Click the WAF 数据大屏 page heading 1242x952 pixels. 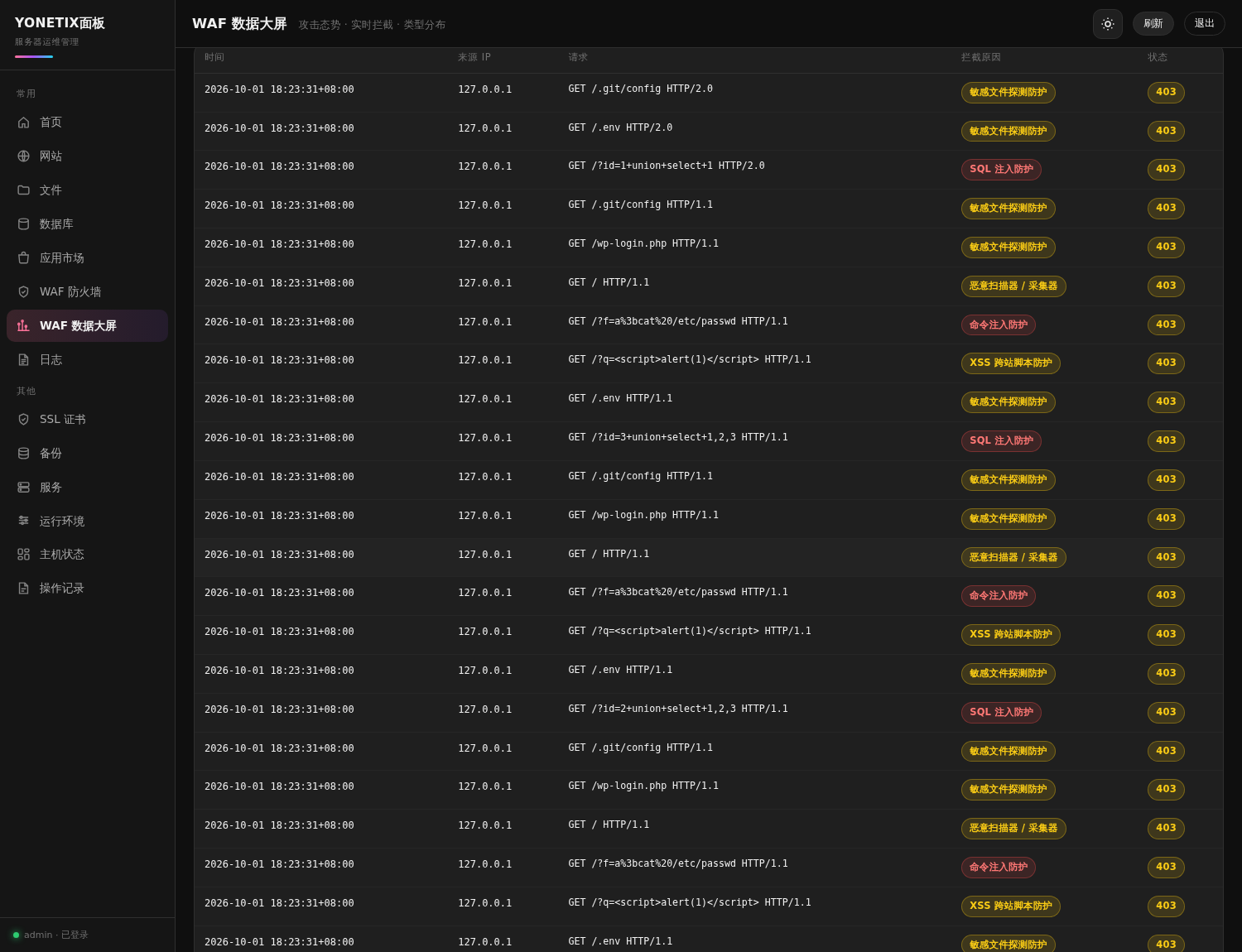tap(239, 24)
